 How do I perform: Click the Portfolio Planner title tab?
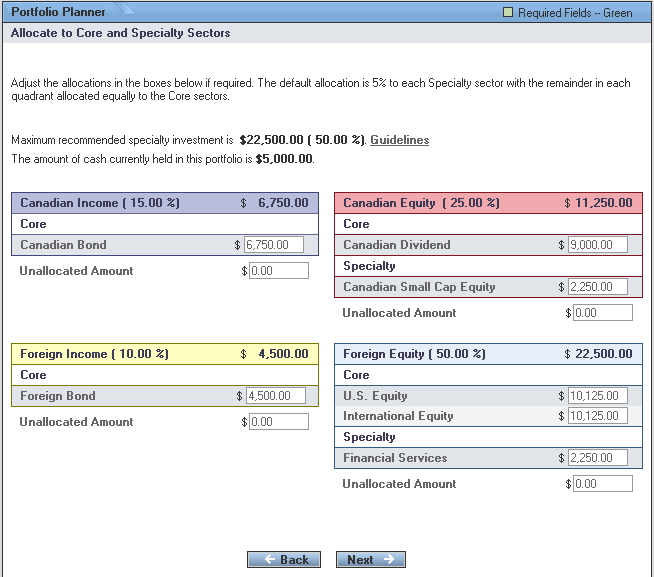coord(57,12)
